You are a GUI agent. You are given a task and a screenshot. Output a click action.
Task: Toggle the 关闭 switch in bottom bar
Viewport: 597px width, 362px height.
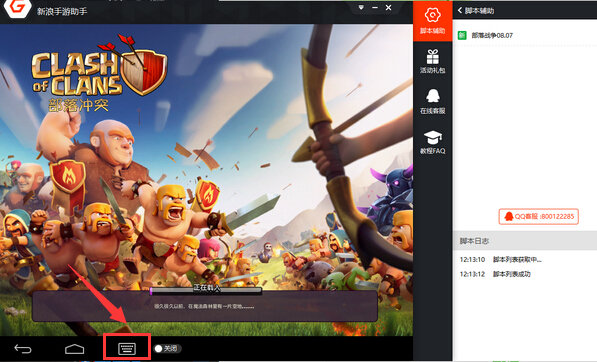(x=168, y=348)
